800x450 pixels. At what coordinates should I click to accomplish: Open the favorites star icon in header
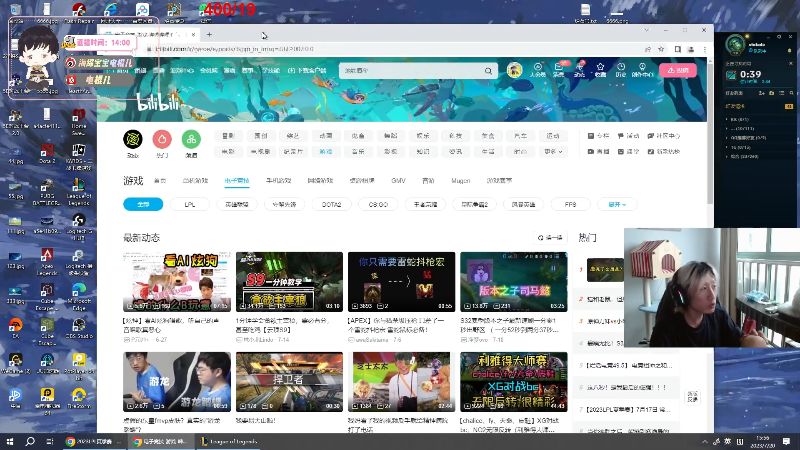tap(600, 69)
